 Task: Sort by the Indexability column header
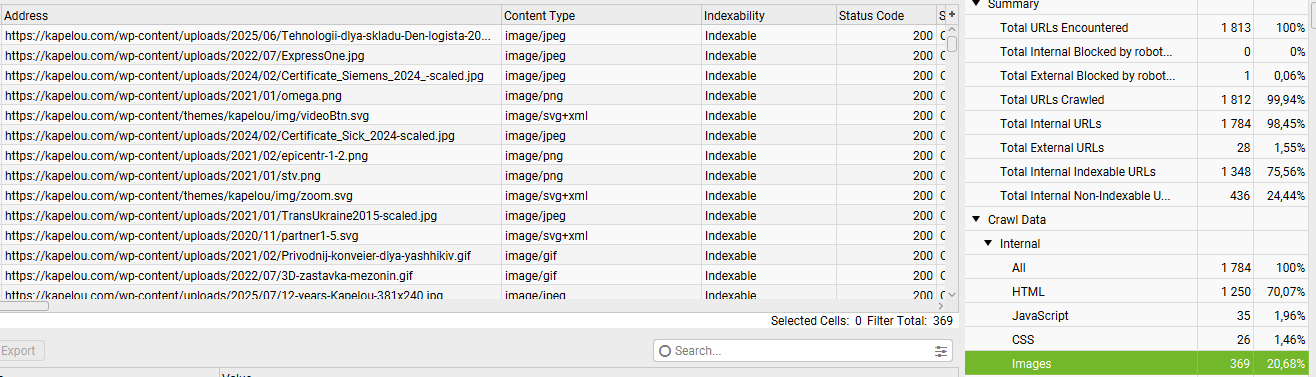(768, 15)
